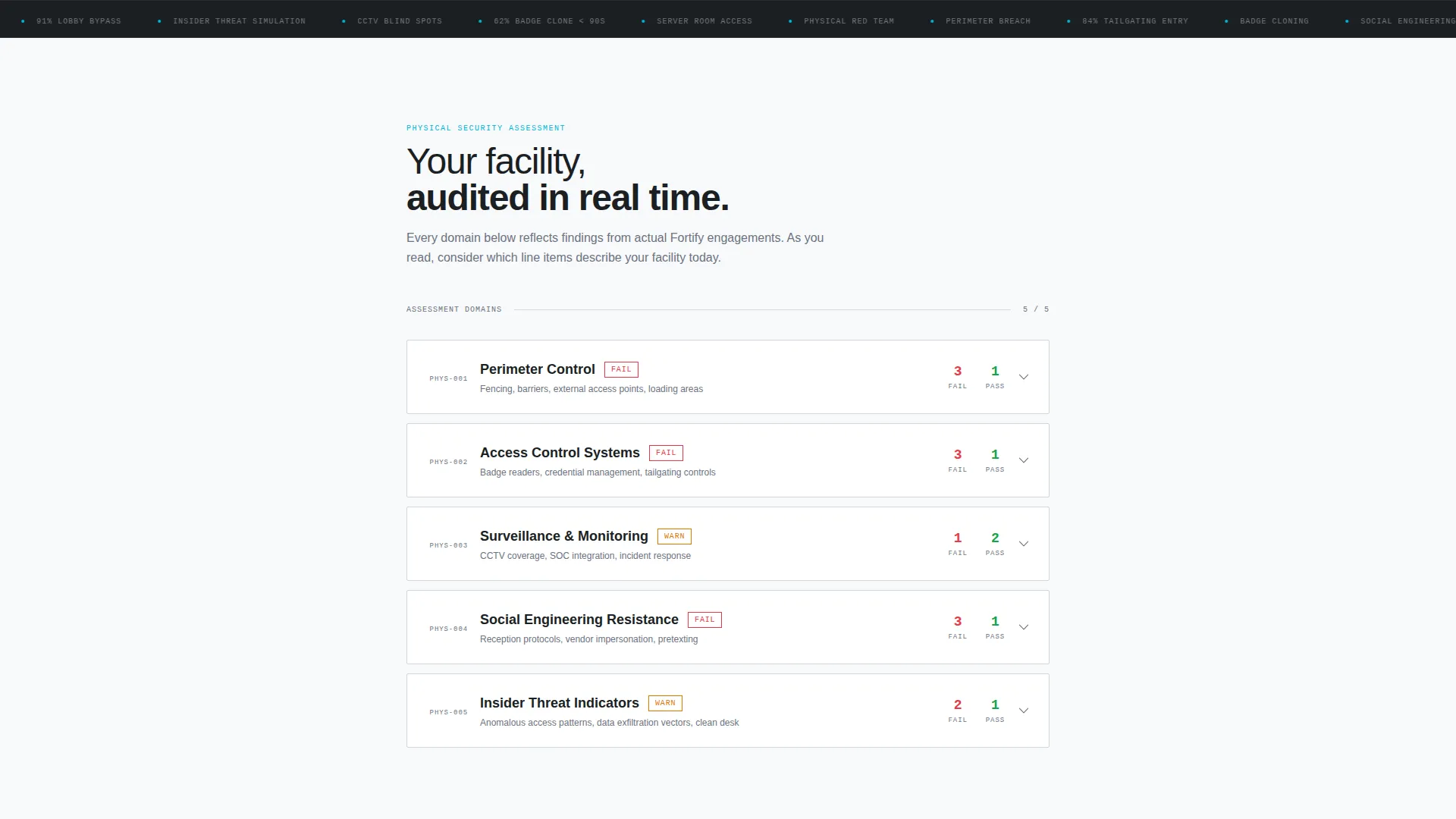
Task: Click the Social Engineering Resistance title
Action: click(579, 620)
